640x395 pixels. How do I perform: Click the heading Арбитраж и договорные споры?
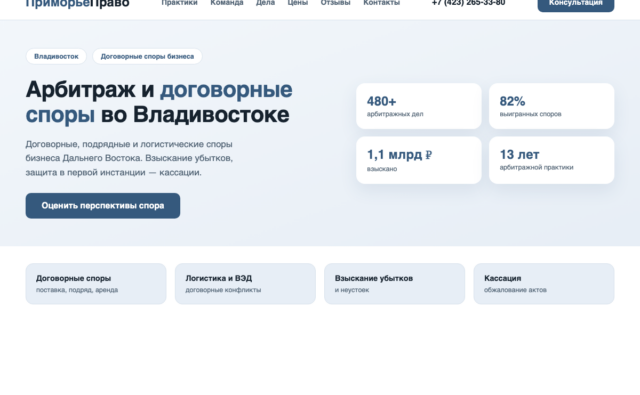pyautogui.click(x=159, y=102)
